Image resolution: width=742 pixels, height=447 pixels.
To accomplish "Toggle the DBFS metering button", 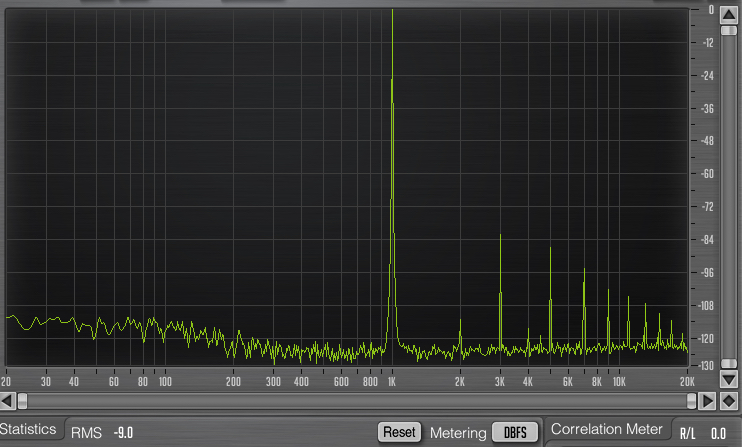I will (515, 432).
